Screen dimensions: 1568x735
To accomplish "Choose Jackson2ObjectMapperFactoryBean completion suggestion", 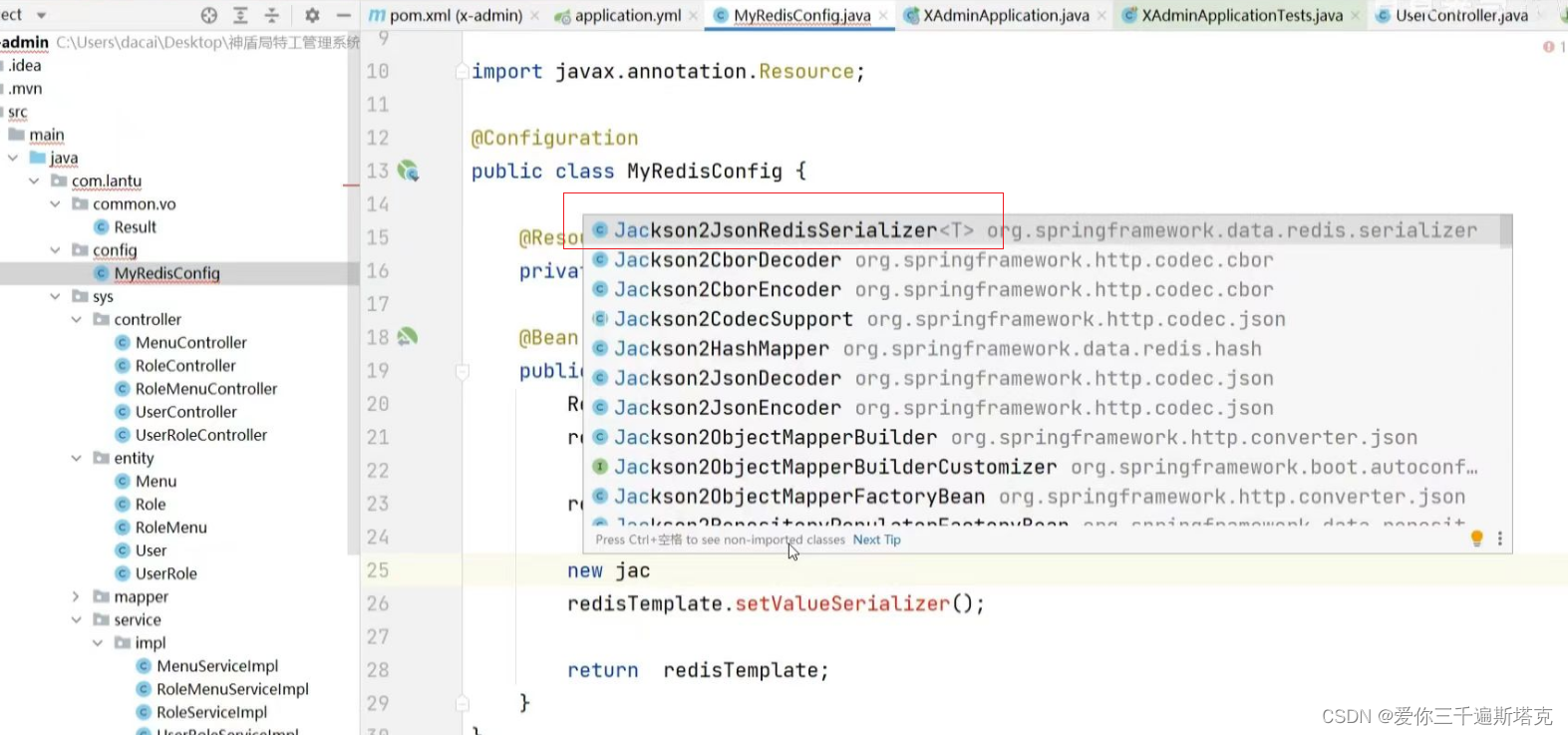I will coord(1042,497).
